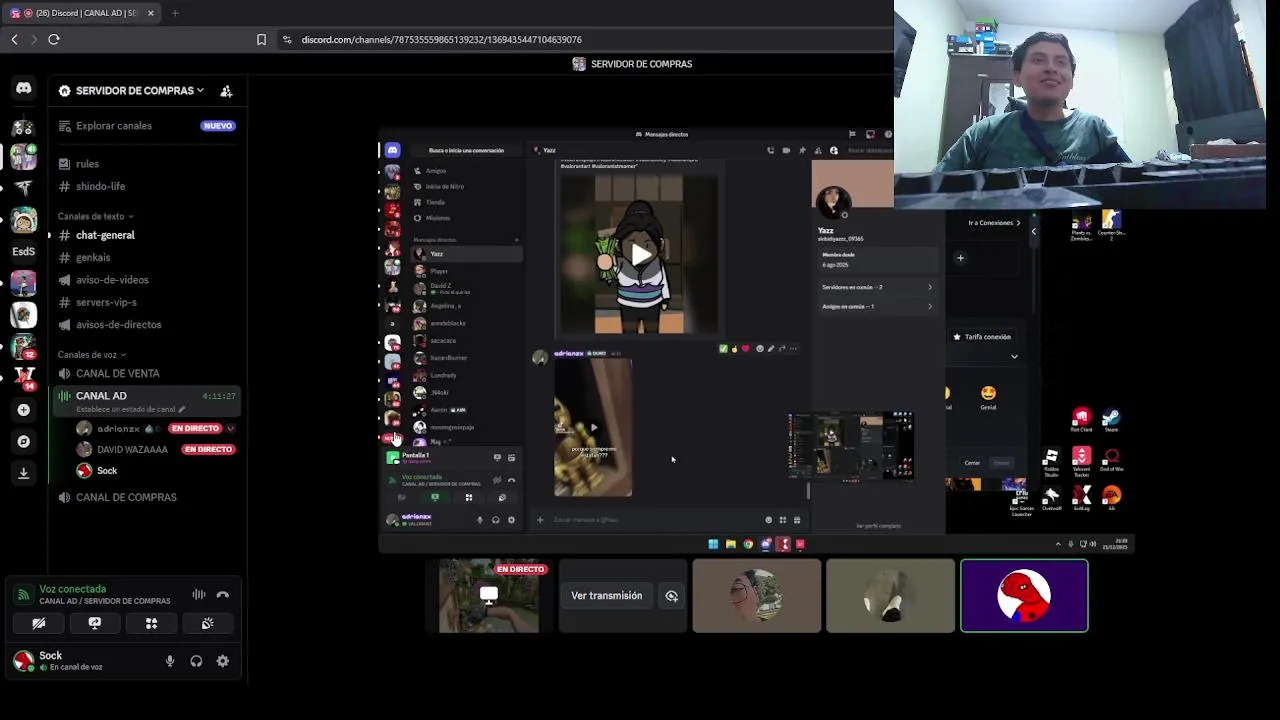This screenshot has width=1280, height=720.
Task: Click Sock's avatar in the user panel
Action: pos(23,661)
